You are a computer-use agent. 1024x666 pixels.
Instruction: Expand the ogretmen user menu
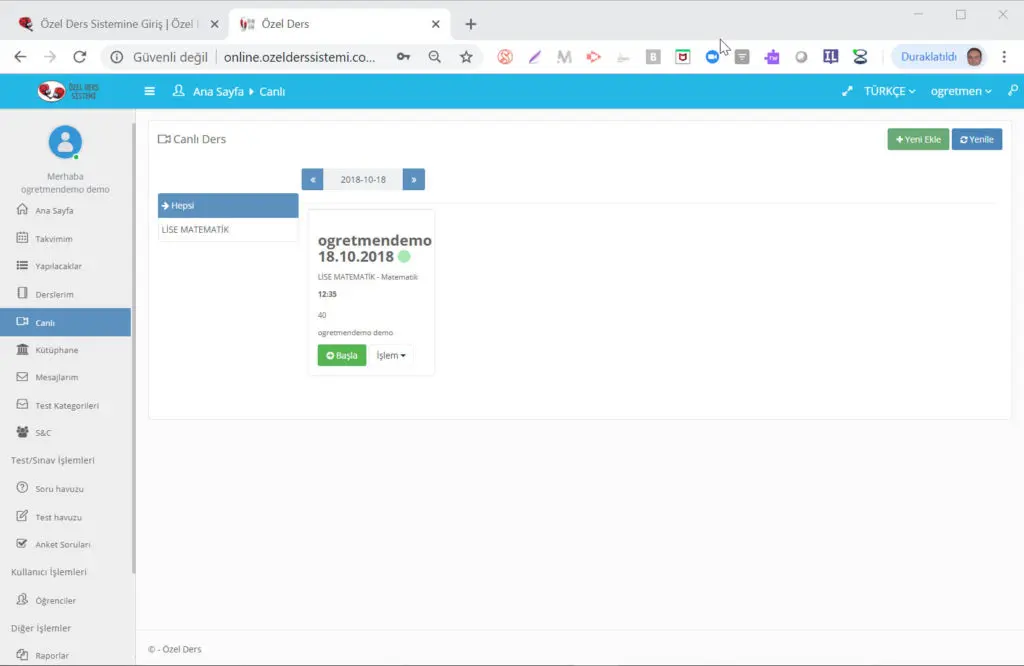pos(960,91)
